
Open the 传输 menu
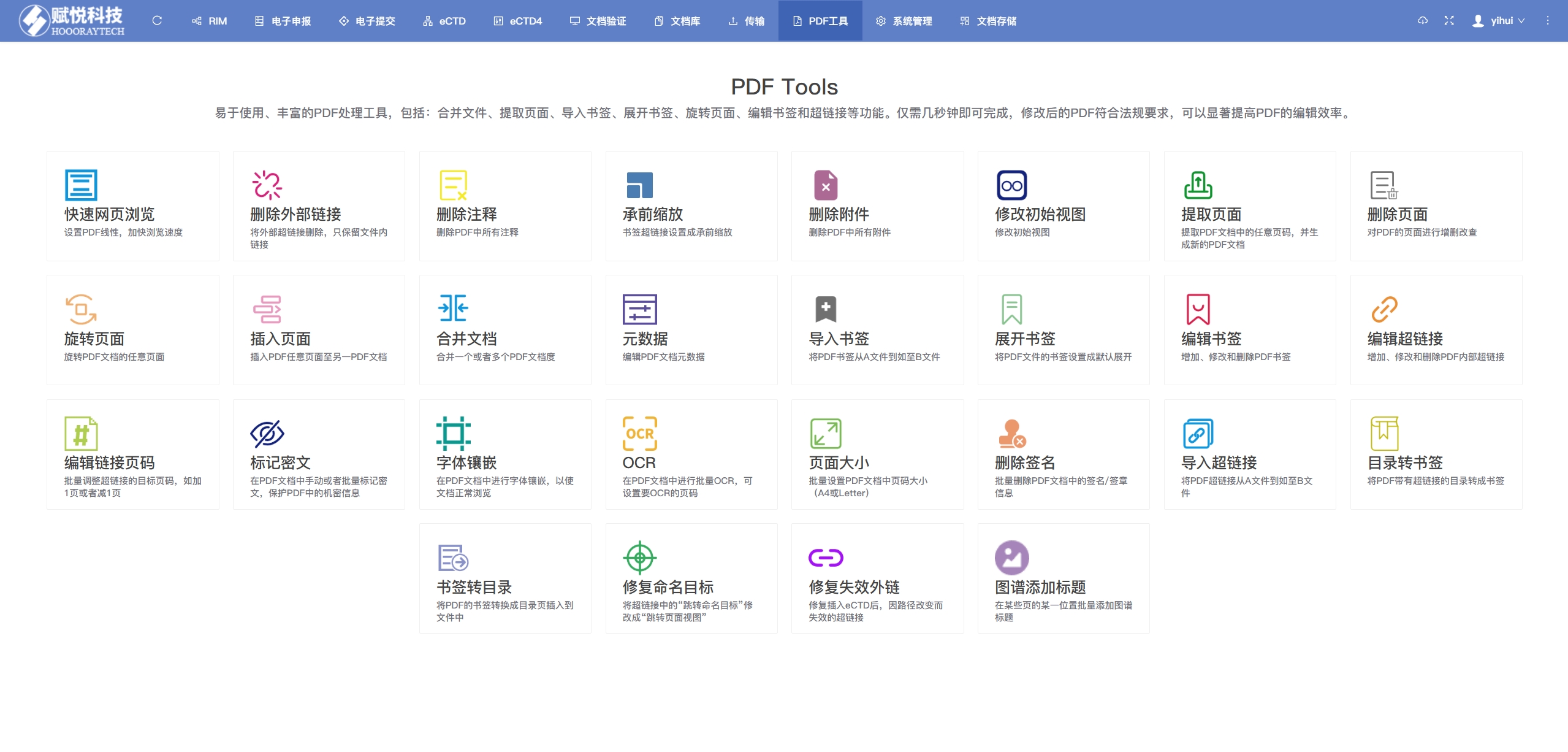coord(746,21)
